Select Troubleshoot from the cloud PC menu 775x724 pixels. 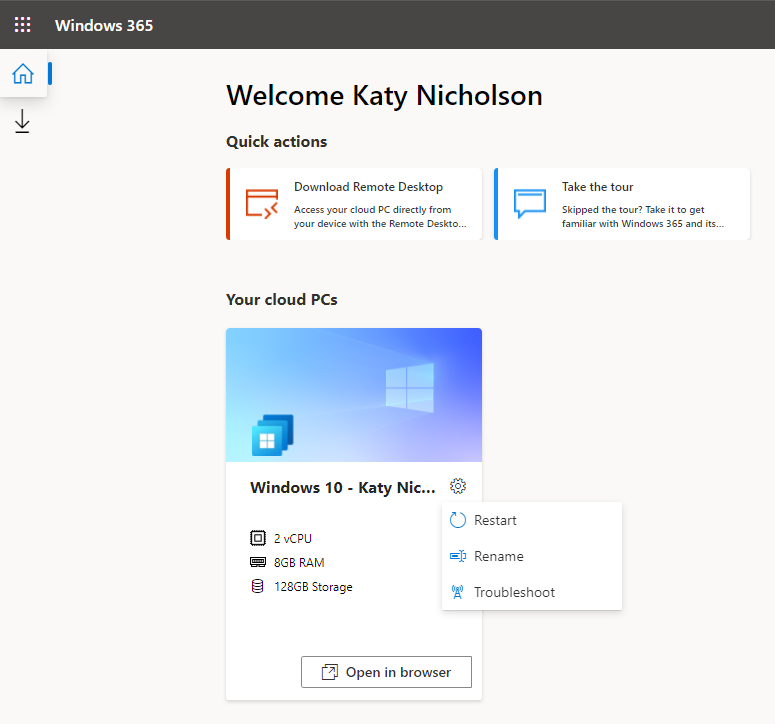(514, 592)
